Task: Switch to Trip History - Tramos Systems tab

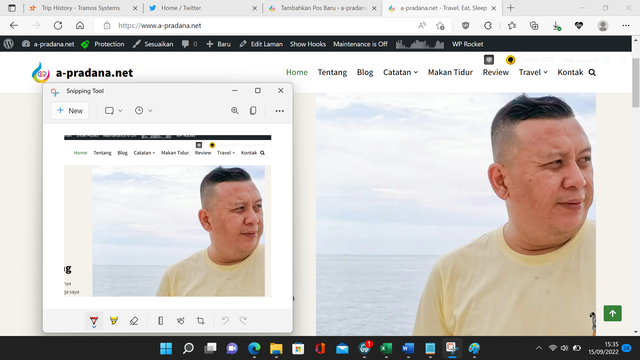Action: [x=80, y=8]
